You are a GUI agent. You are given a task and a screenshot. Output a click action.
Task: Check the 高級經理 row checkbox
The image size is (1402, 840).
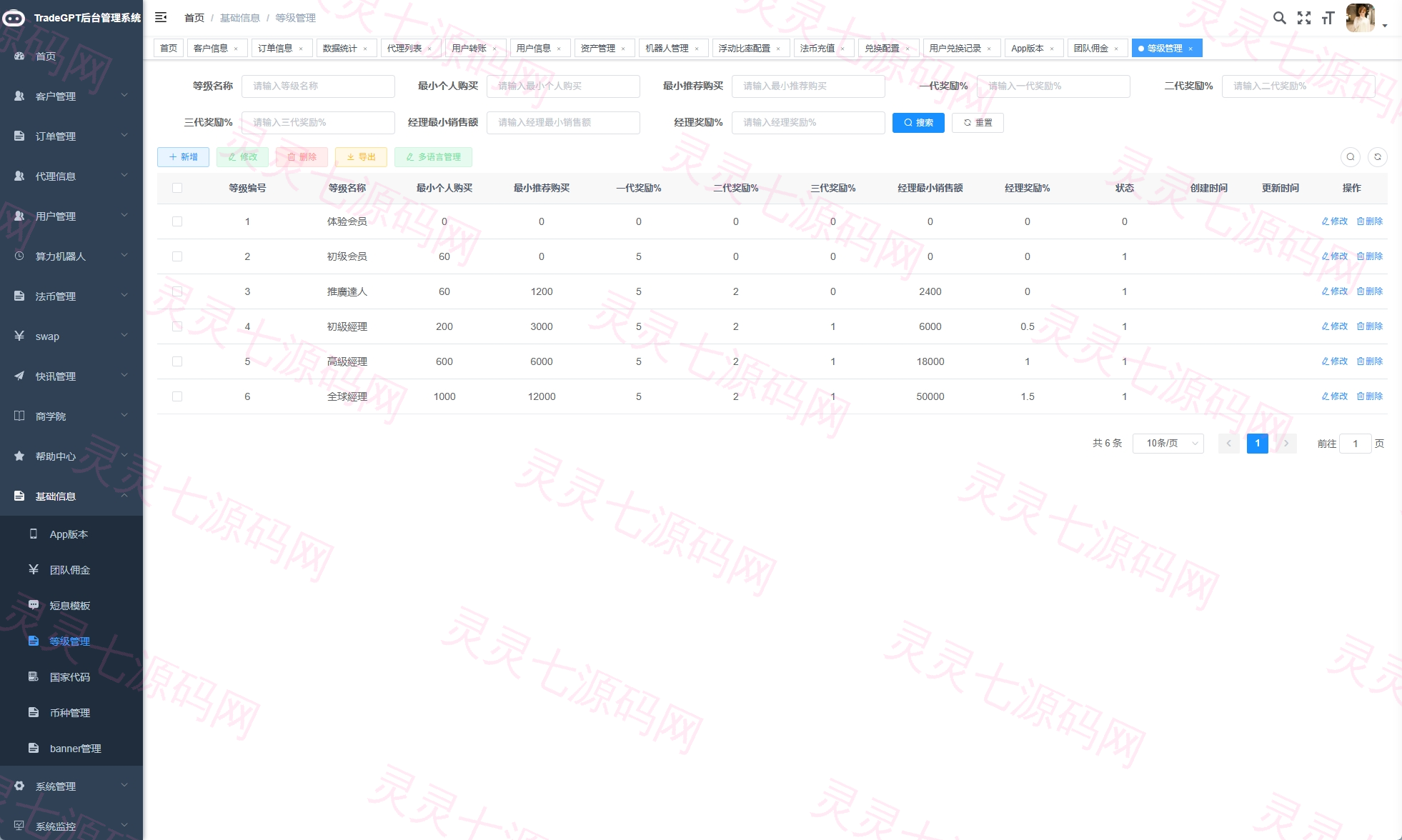pos(177,361)
